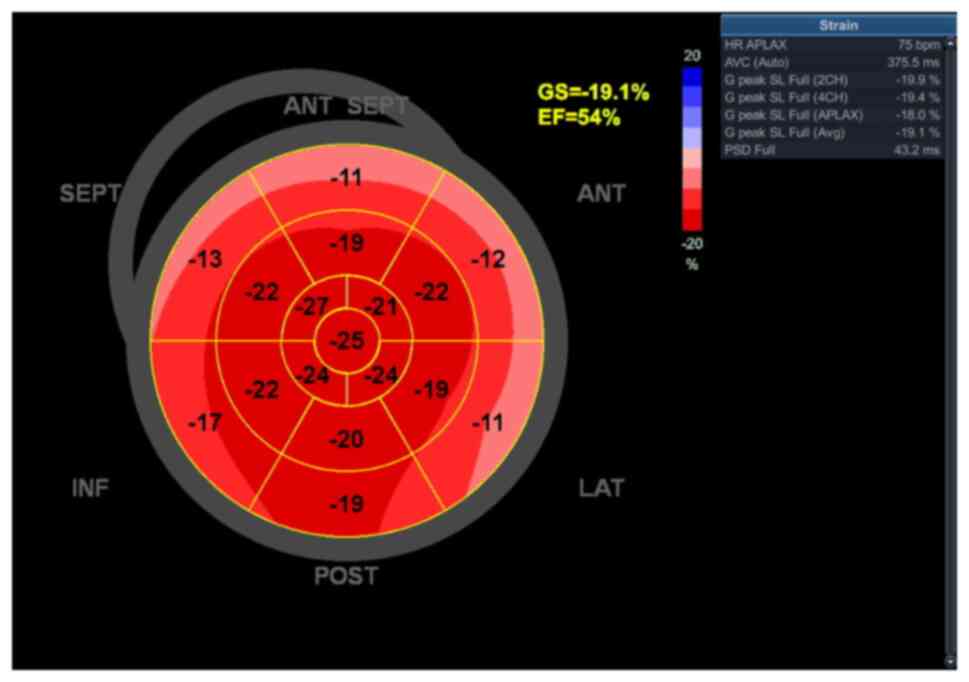Select the AVC (Auto) measurement row
The image size is (969, 682).
[x=832, y=62]
